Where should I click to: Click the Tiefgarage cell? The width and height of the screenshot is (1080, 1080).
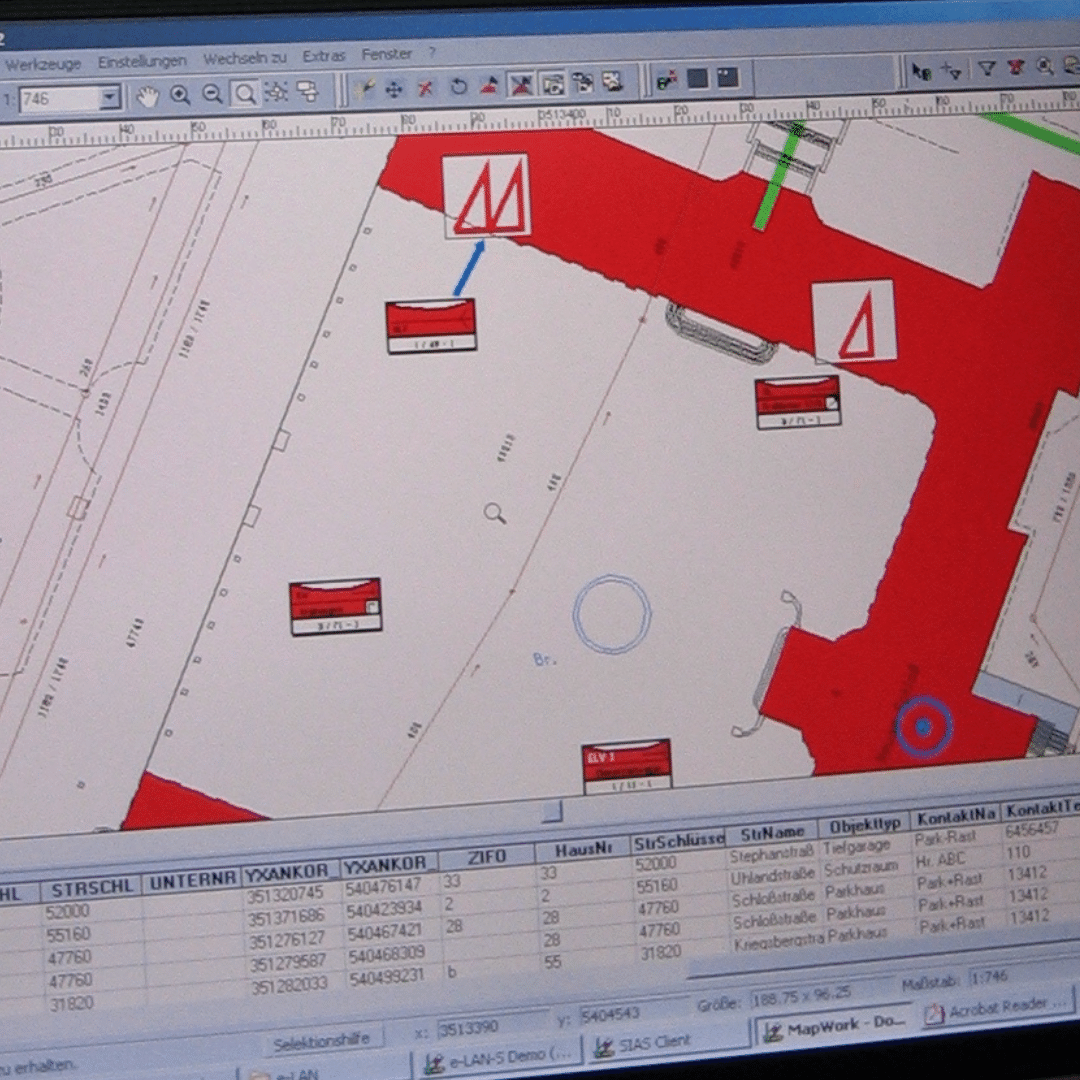click(856, 848)
